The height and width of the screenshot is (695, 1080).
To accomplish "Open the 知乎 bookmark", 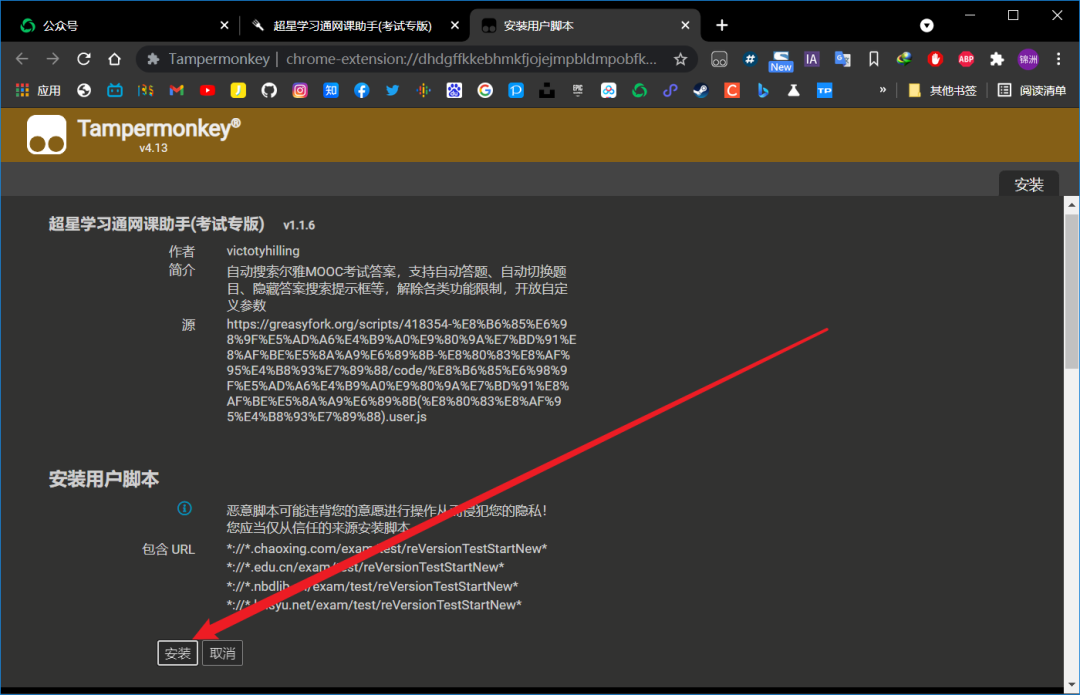I will (x=331, y=90).
